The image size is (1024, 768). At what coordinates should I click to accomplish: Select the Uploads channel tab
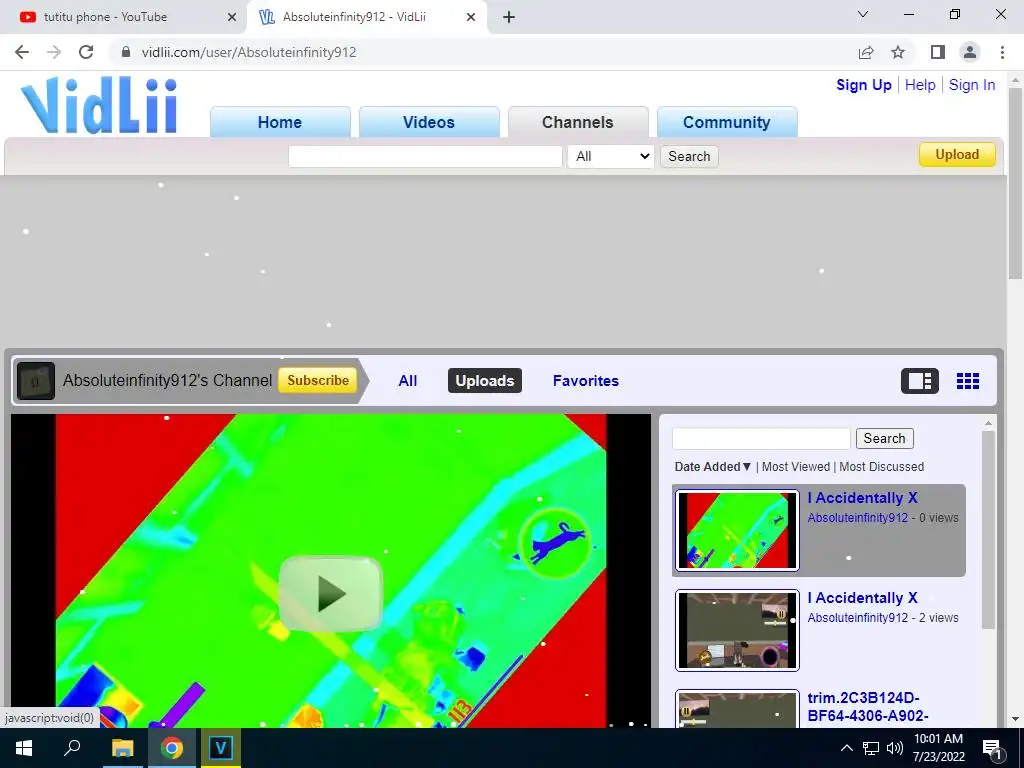click(x=485, y=381)
